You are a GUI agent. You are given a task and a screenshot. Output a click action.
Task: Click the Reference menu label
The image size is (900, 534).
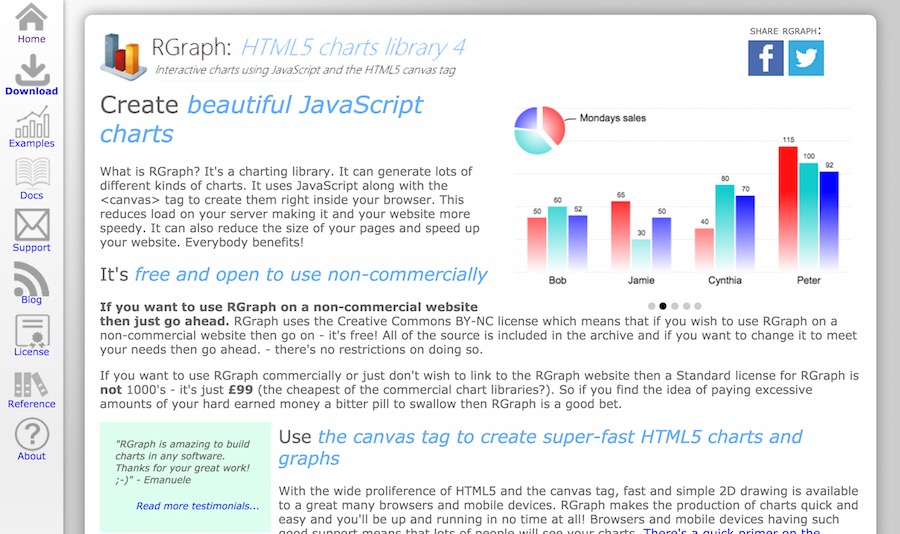[x=32, y=404]
